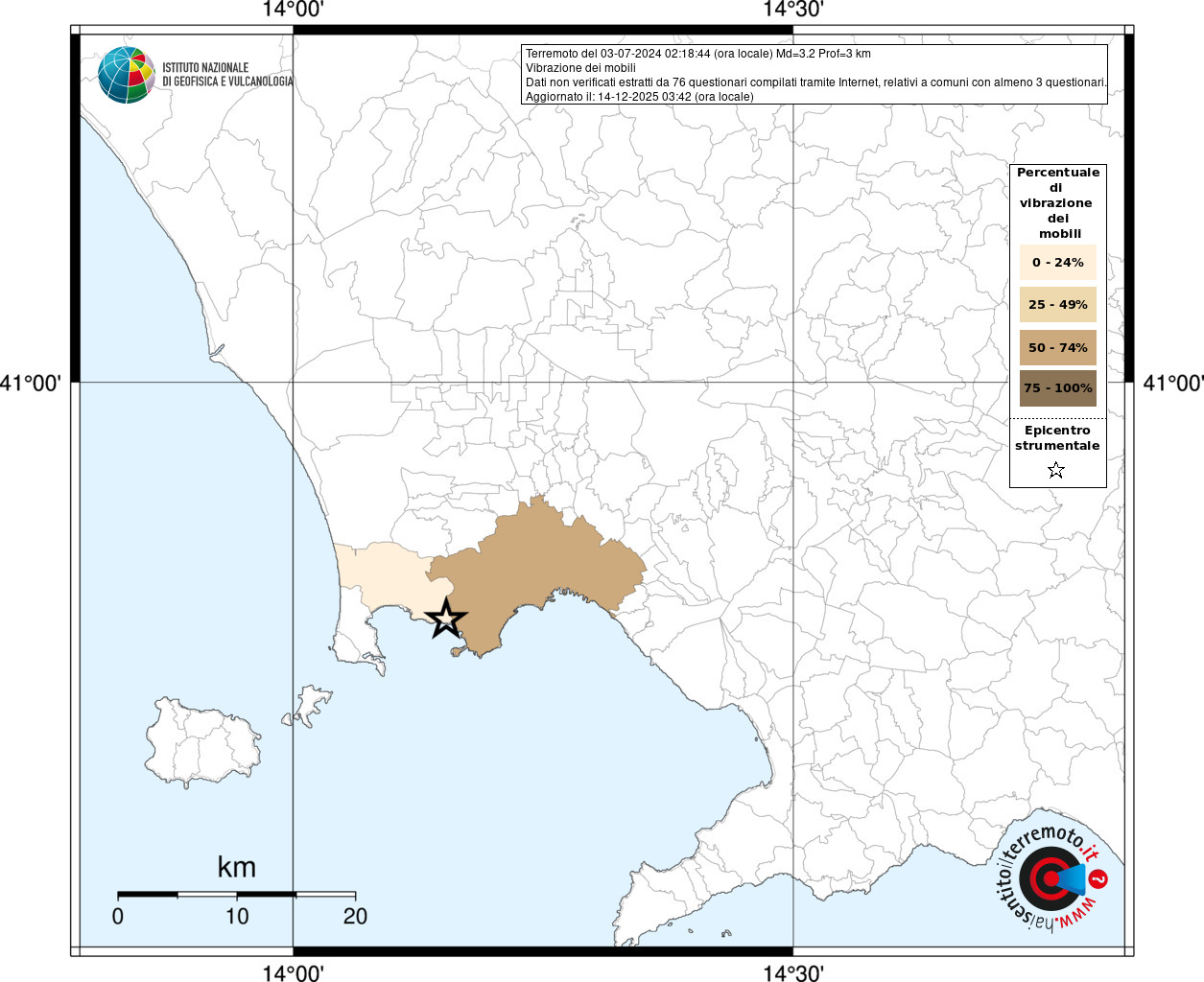Click the top 14°00' longitude label
The width and height of the screenshot is (1204, 982).
tap(293, 11)
